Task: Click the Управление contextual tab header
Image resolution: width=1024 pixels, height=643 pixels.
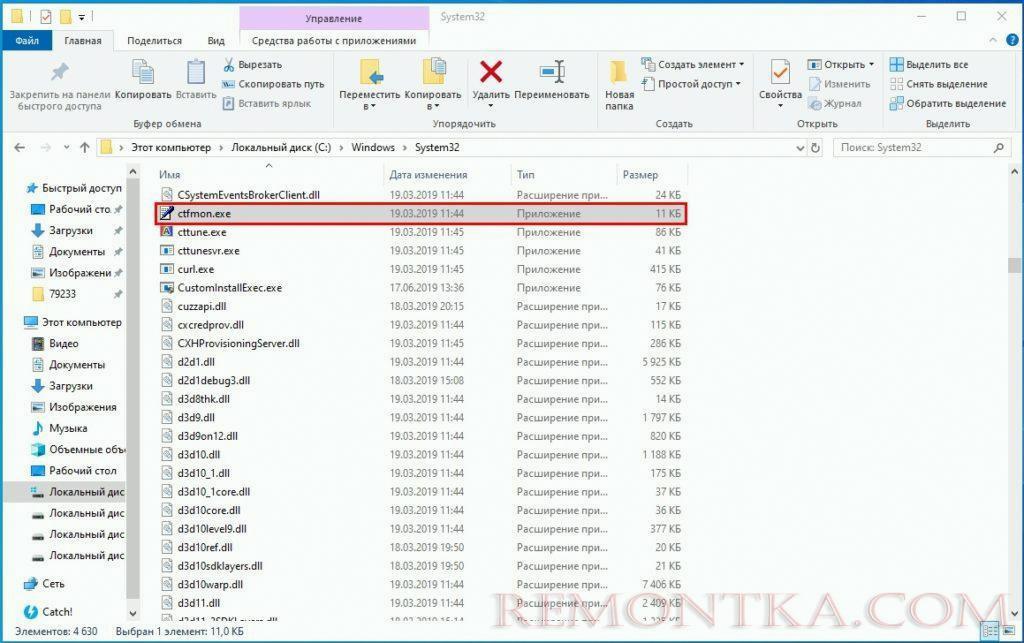Action: tap(334, 18)
